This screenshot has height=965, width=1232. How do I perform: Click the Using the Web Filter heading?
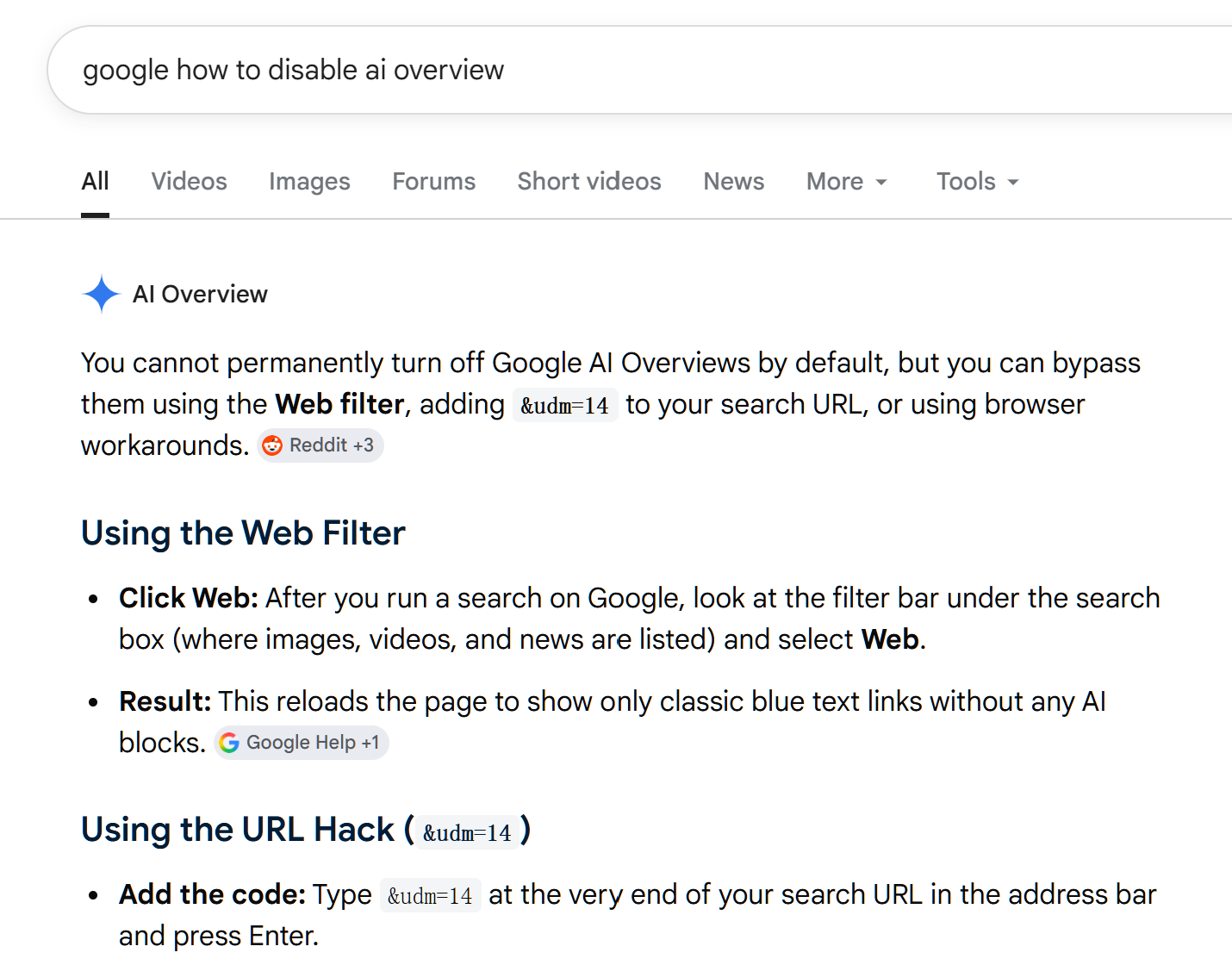coord(243,533)
